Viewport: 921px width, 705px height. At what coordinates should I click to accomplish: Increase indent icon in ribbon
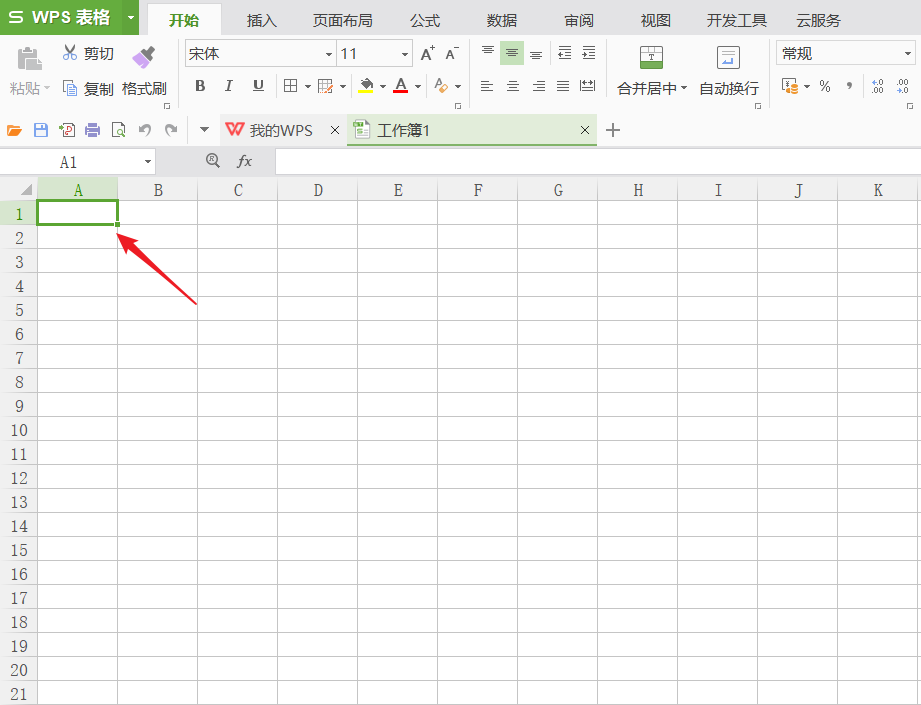pyautogui.click(x=589, y=53)
